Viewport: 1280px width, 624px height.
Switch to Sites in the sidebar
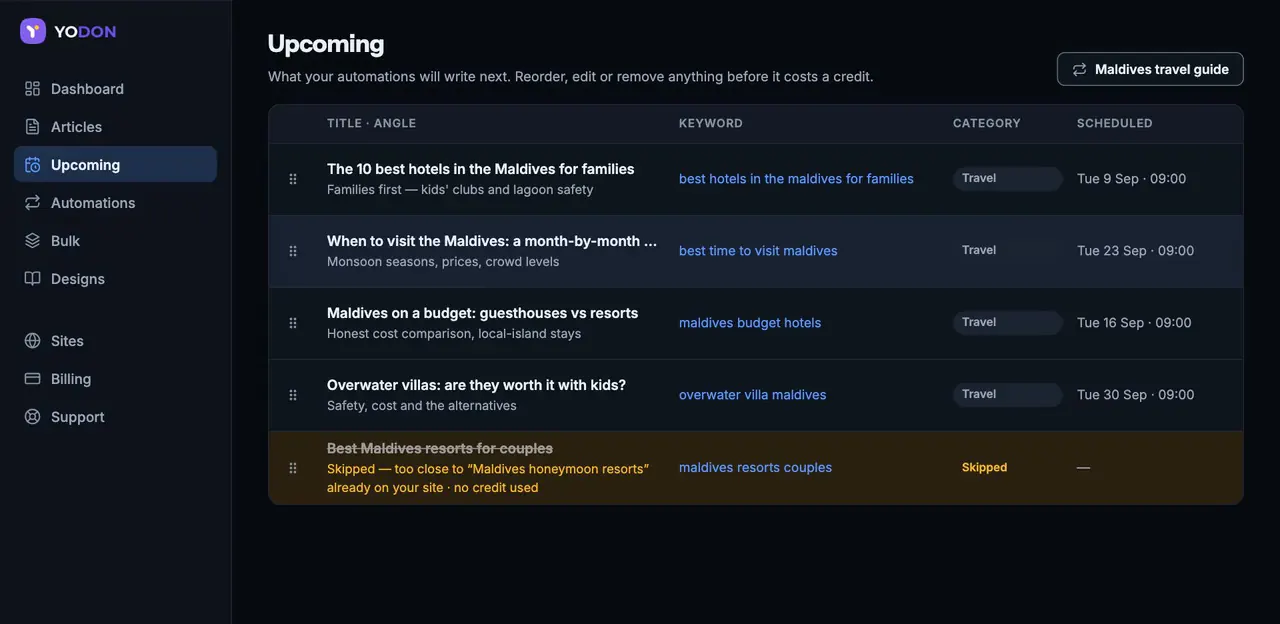point(115,341)
